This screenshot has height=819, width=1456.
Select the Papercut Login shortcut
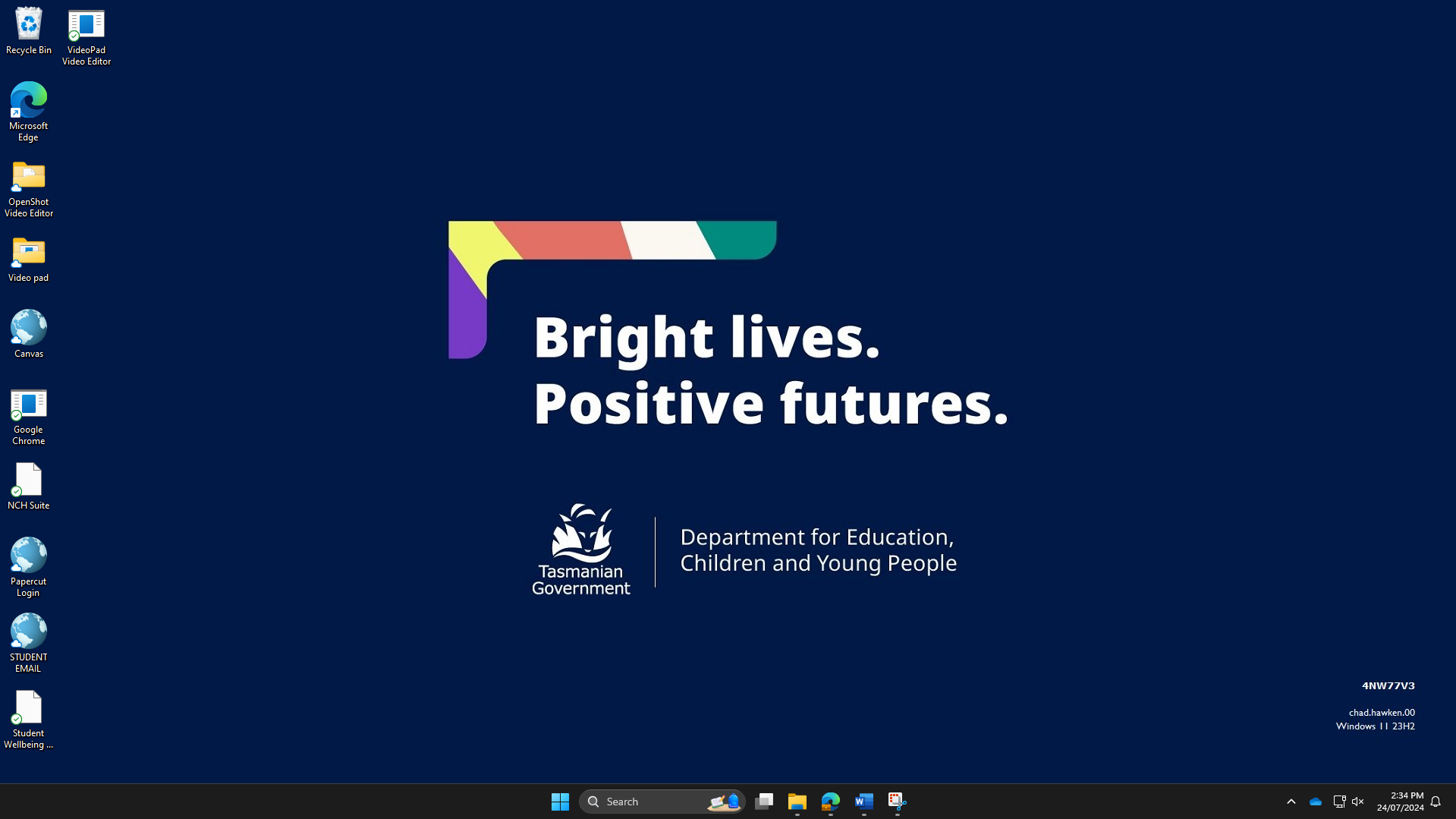(x=29, y=568)
